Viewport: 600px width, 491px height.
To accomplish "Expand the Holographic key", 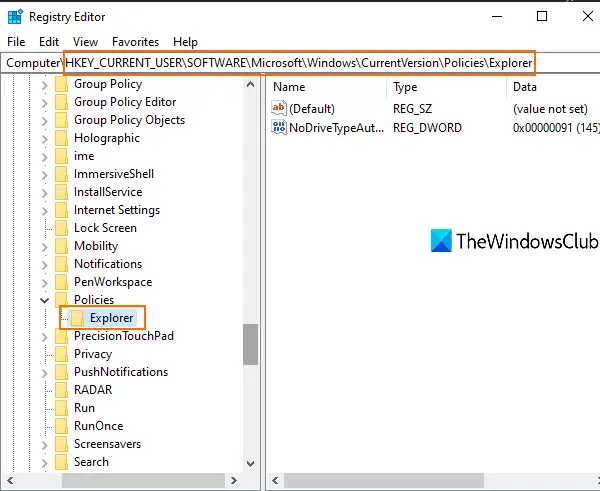I will pyautogui.click(x=44, y=139).
